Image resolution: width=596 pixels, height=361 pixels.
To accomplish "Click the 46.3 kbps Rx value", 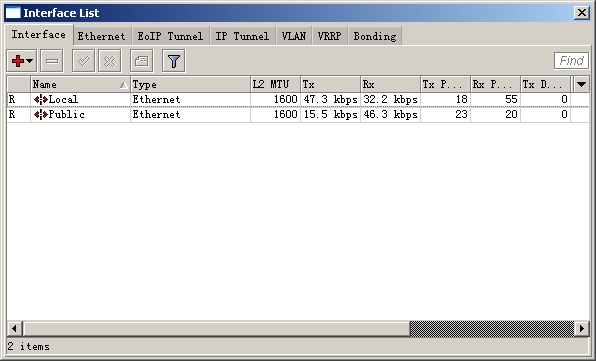I will pyautogui.click(x=390, y=114).
